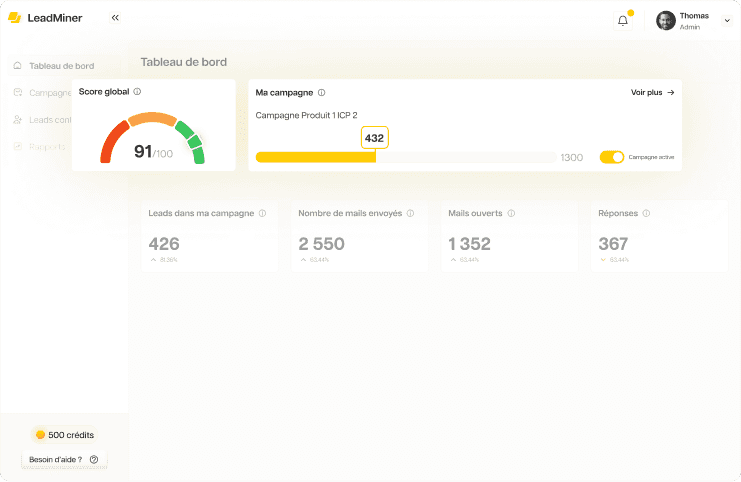Image resolution: width=741 pixels, height=482 pixels.
Task: Open Leads contacts sidebar item
Action: click(43, 120)
